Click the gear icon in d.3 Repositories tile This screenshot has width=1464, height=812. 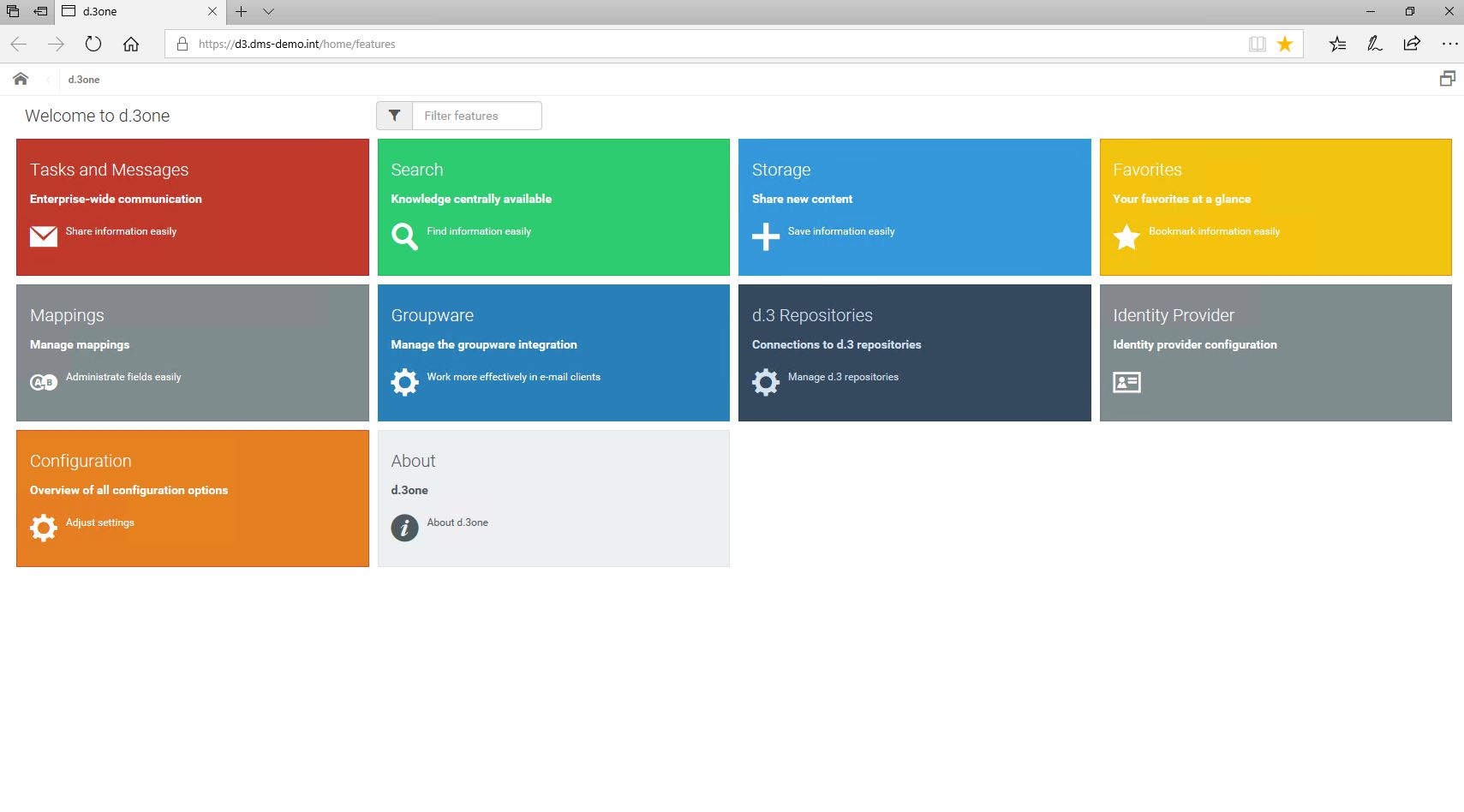click(766, 382)
